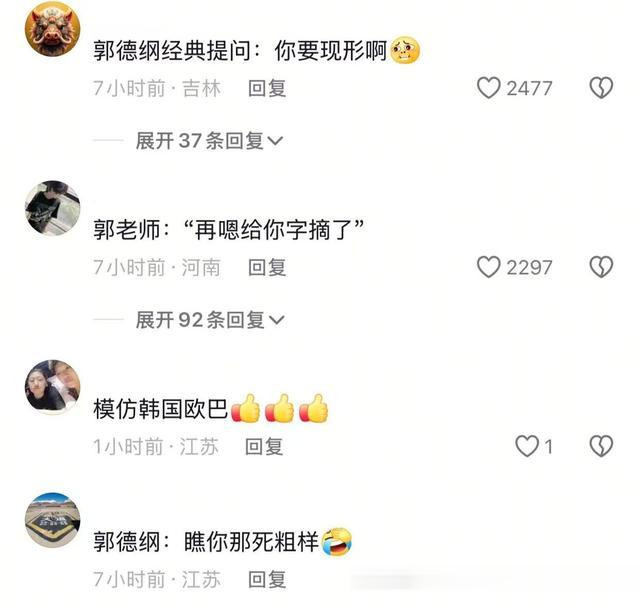Like the 郭老师 comment with 2297 likes
Viewport: 640px width, 604px height.
click(489, 267)
